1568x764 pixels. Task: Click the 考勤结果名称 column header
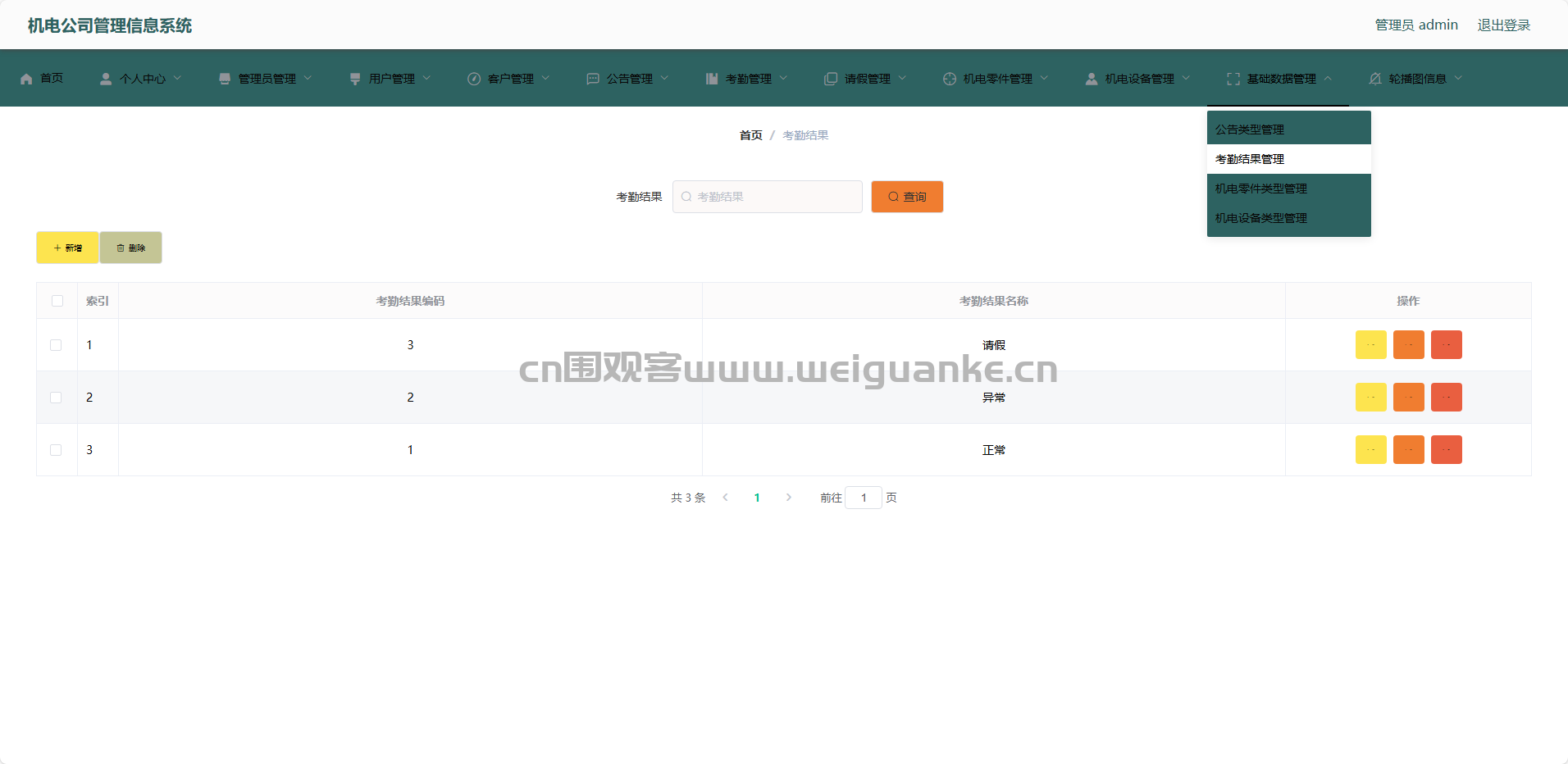(994, 301)
